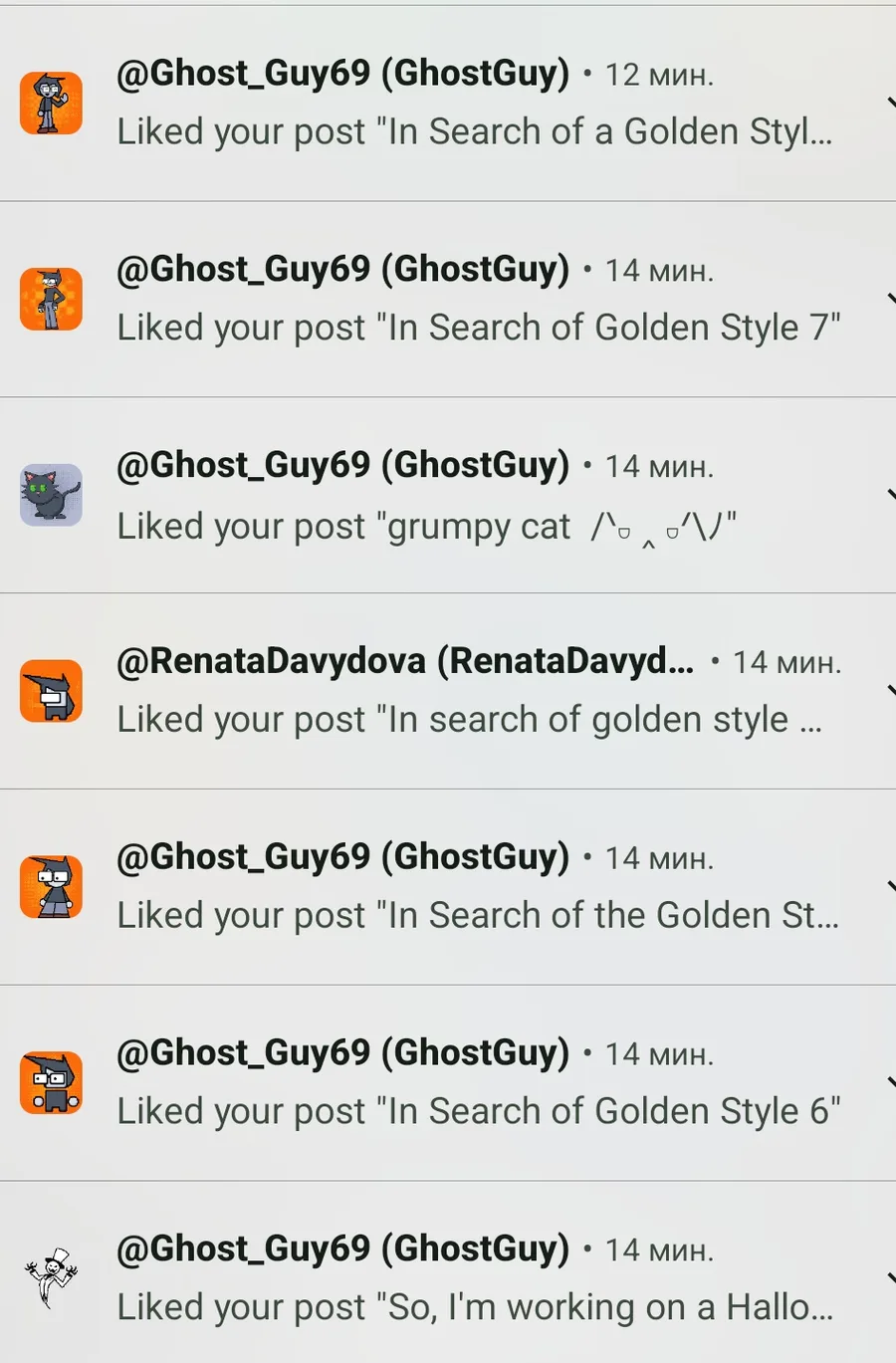Open "So, I'm working on a Hallo..." post notification

(475, 1307)
